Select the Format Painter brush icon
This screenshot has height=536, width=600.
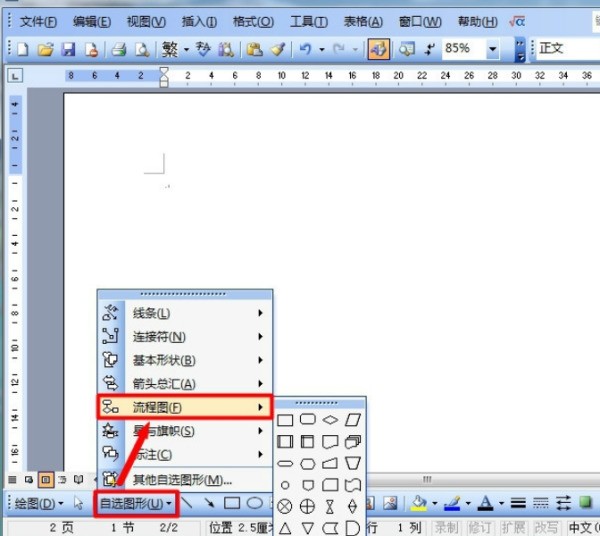coord(277,48)
